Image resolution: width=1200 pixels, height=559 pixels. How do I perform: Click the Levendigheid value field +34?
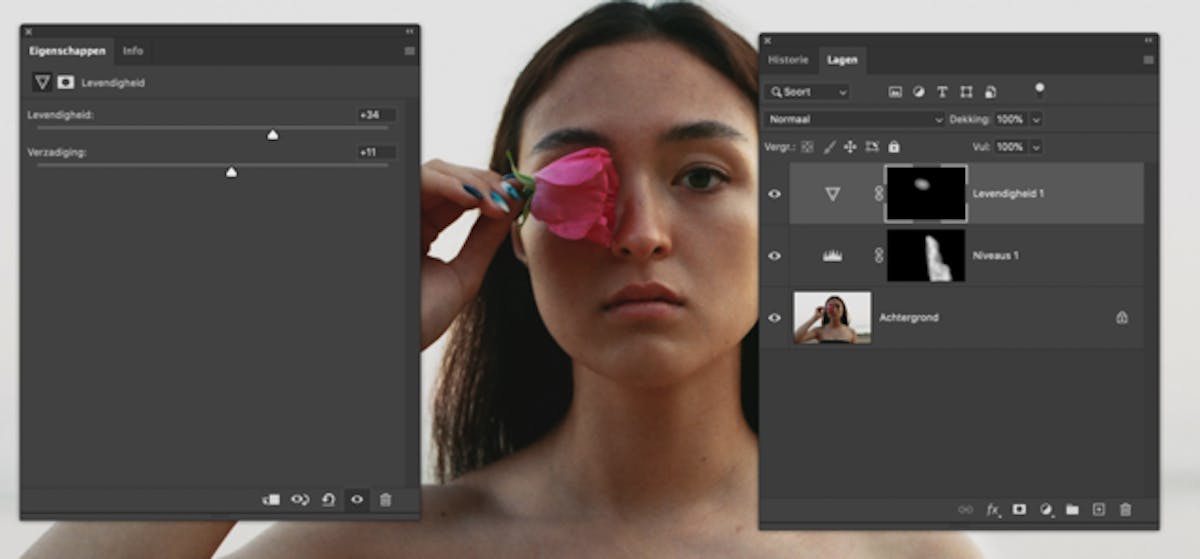[x=376, y=115]
